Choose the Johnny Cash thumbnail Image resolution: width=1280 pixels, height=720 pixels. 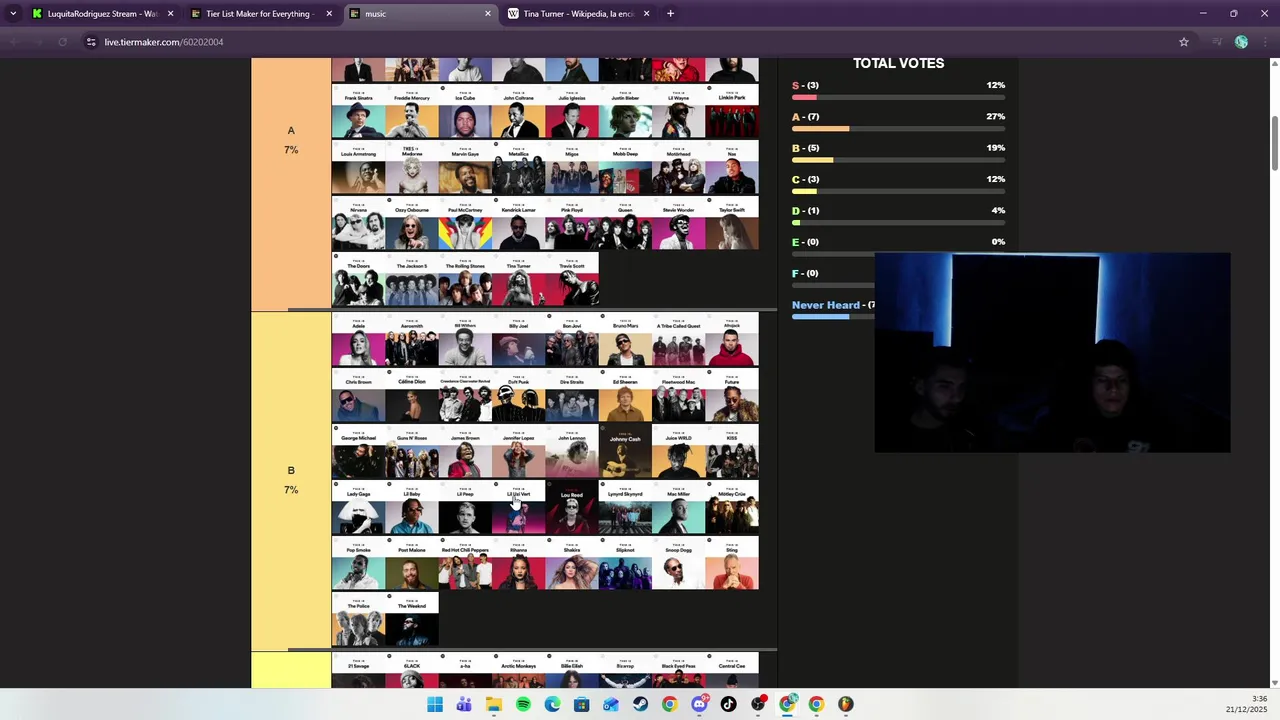pos(625,452)
